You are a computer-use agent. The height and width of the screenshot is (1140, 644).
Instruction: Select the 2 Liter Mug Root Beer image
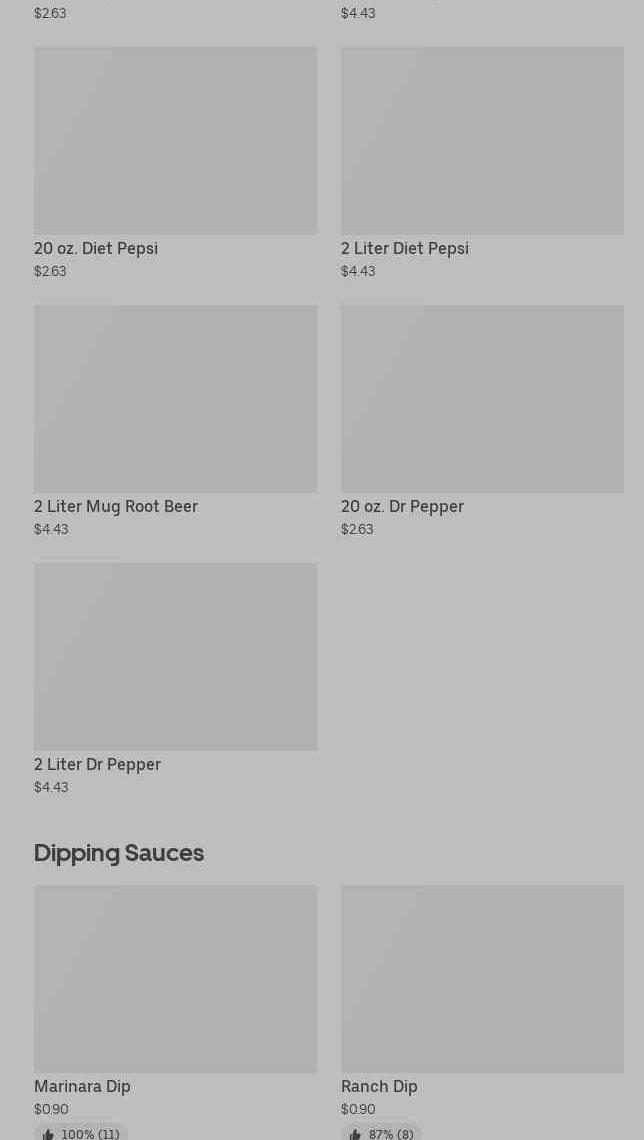pos(175,398)
